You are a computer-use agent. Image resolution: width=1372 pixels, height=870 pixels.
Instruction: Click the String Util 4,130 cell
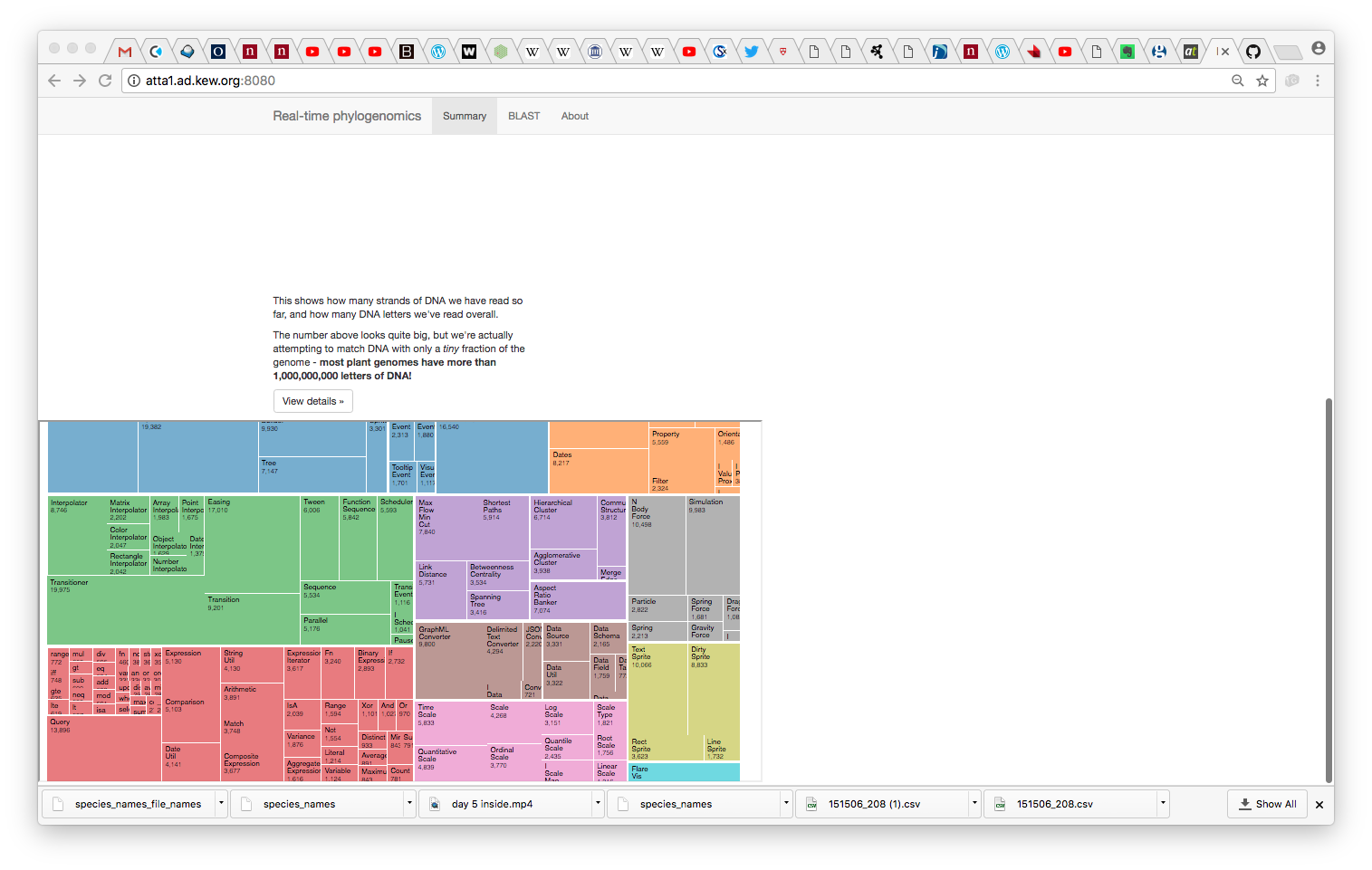(252, 665)
